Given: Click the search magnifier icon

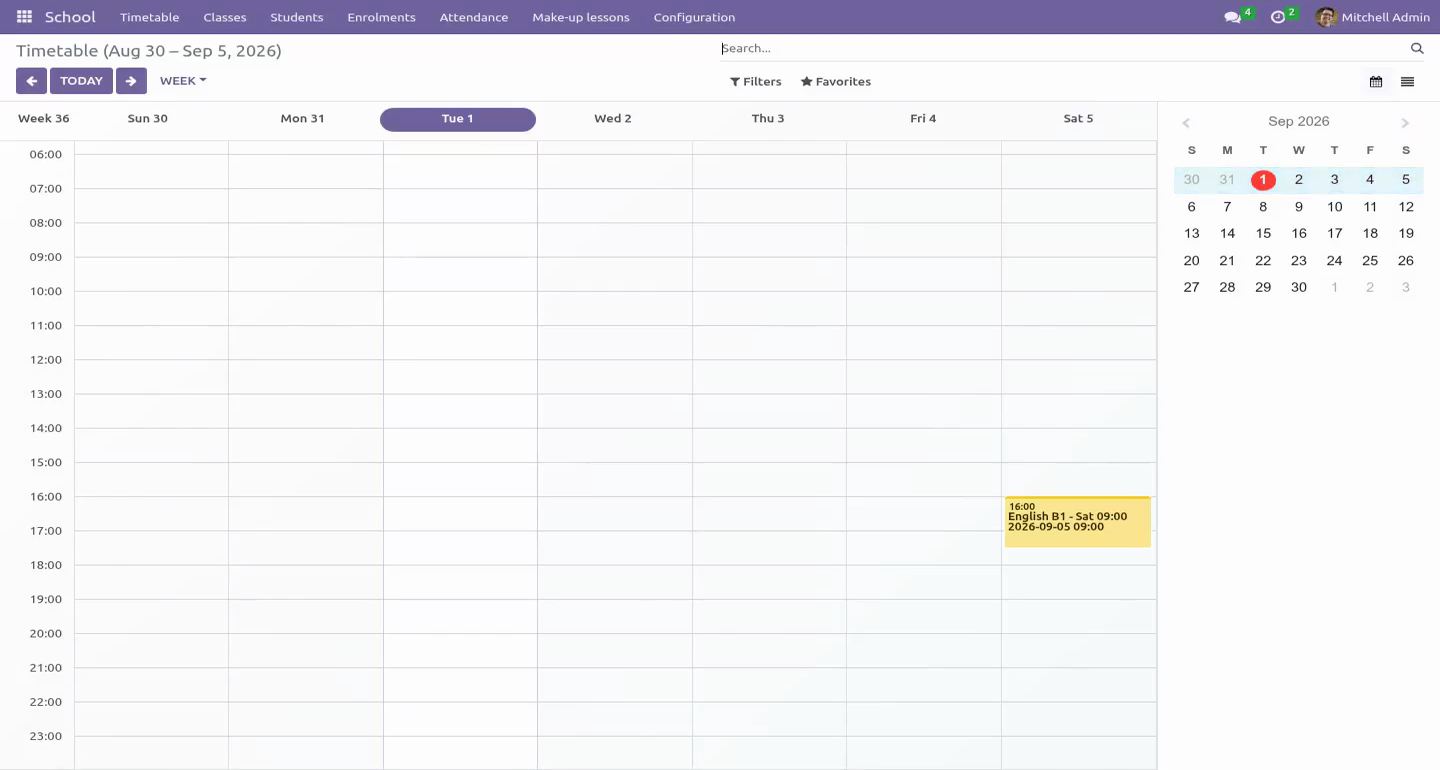Looking at the screenshot, I should point(1416,48).
